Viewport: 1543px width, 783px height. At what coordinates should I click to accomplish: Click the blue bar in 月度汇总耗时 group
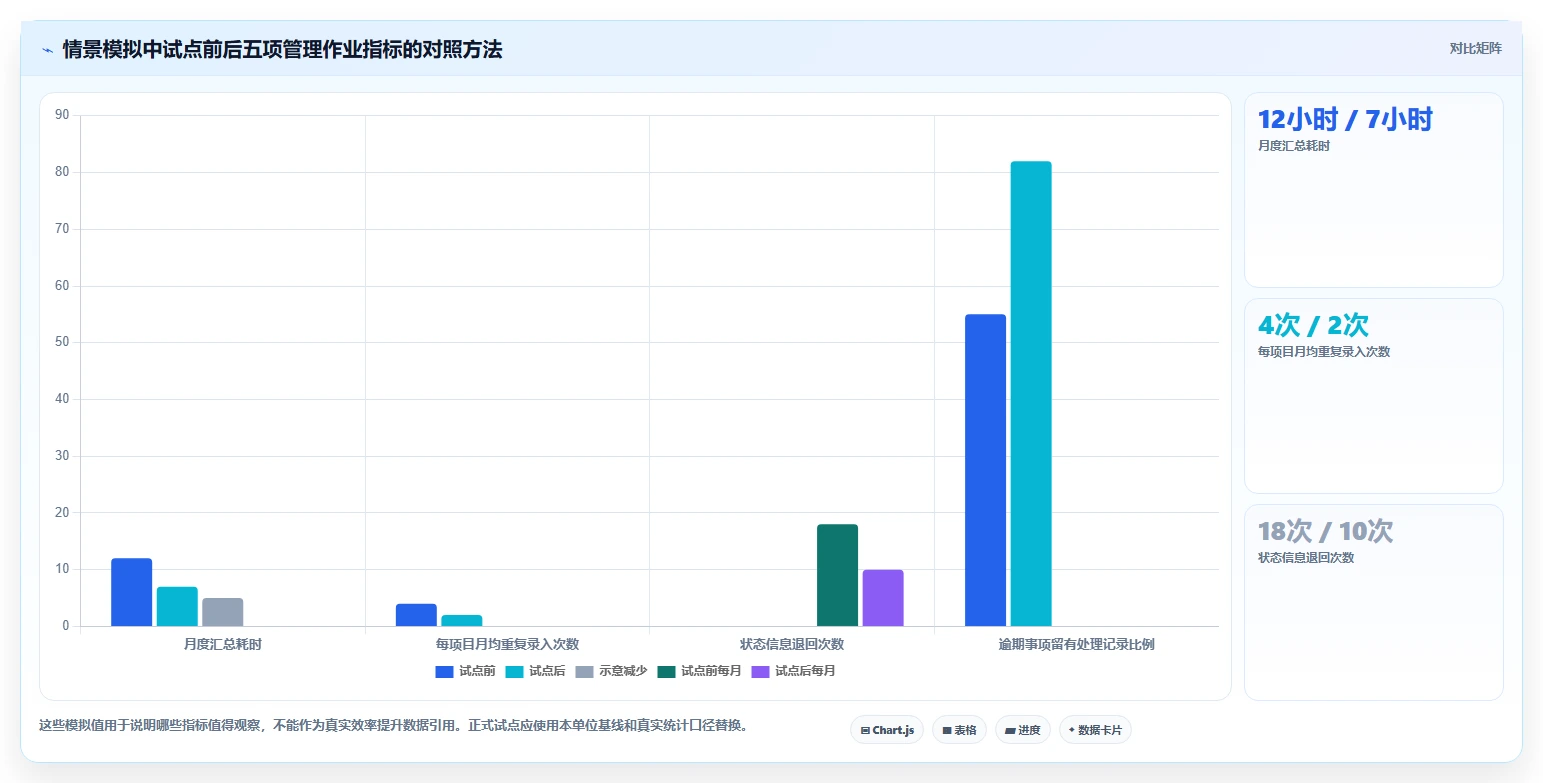(x=131, y=592)
